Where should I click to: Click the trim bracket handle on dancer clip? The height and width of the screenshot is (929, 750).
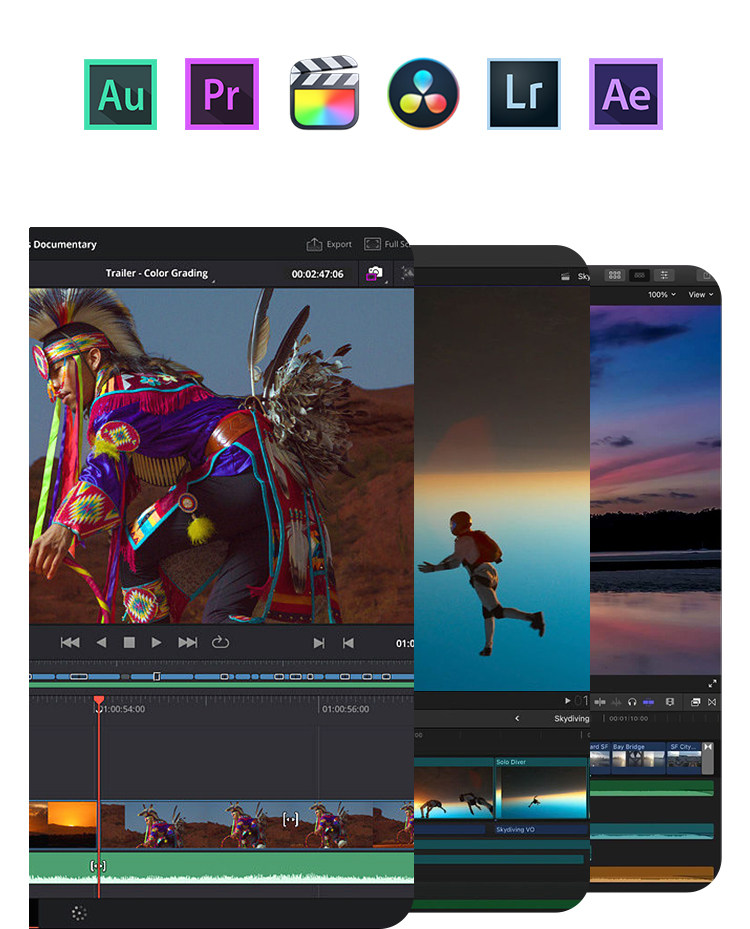290,819
